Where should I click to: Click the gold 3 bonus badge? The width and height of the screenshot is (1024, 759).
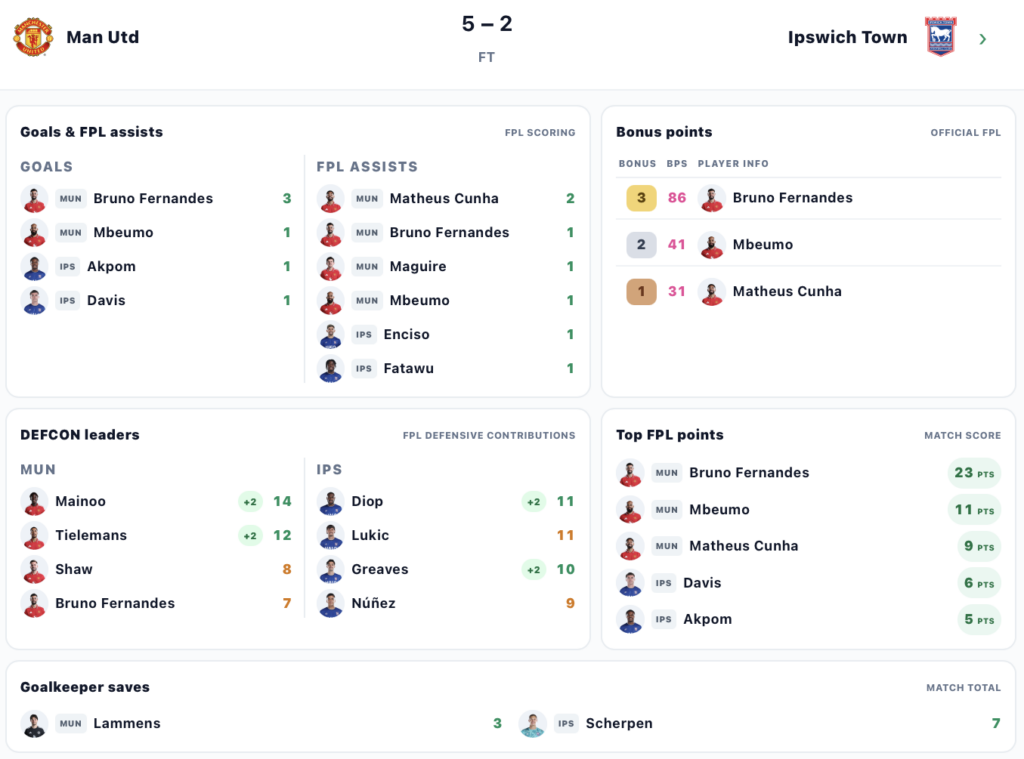point(641,198)
